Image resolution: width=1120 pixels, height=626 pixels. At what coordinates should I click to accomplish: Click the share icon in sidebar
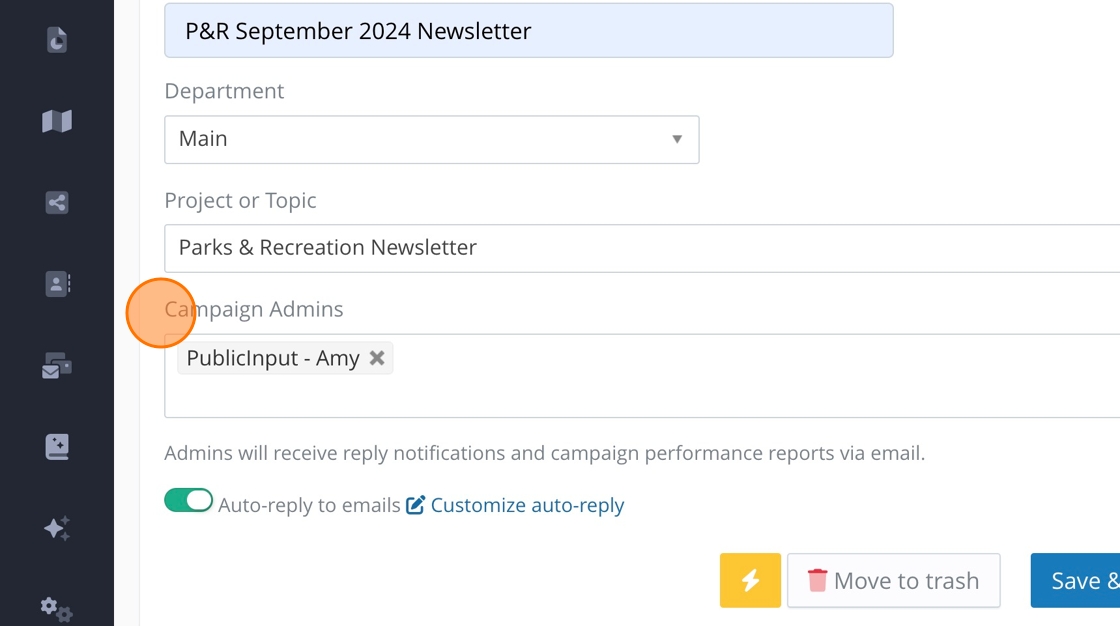point(57,203)
